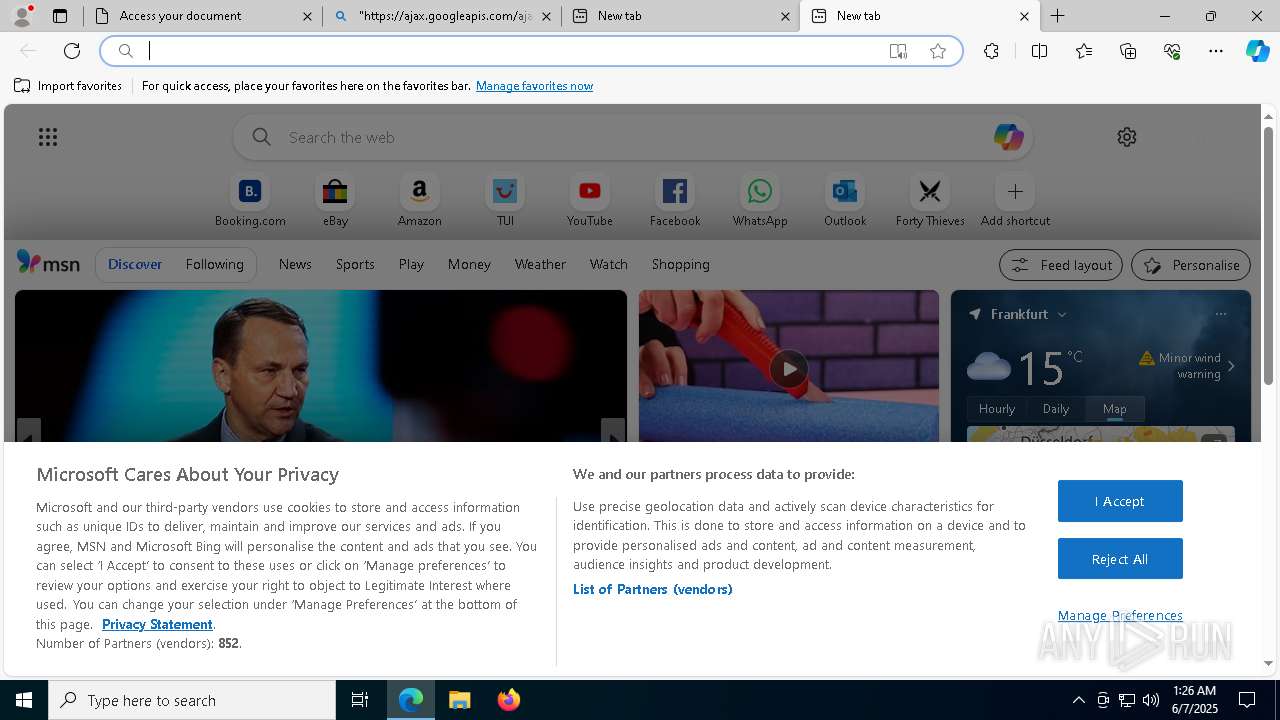Open the Windows Start menu
This screenshot has width=1280, height=720.
pos(24,700)
